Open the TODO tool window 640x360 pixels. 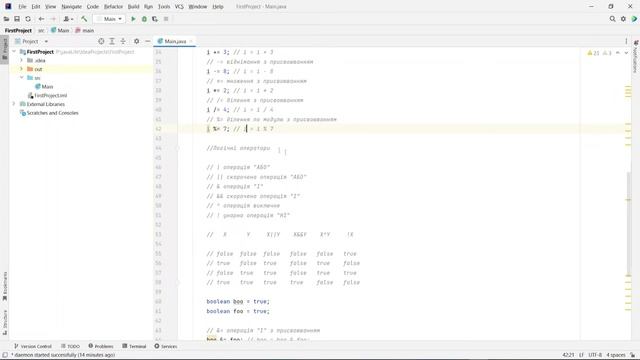pos(70,346)
